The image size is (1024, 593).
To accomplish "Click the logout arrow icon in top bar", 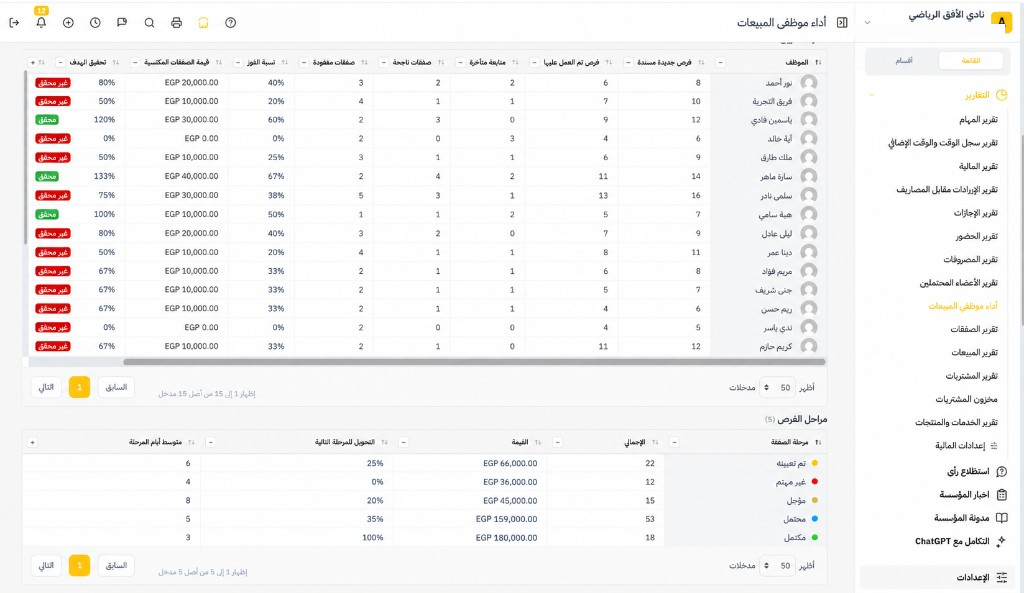I will 14,23.
